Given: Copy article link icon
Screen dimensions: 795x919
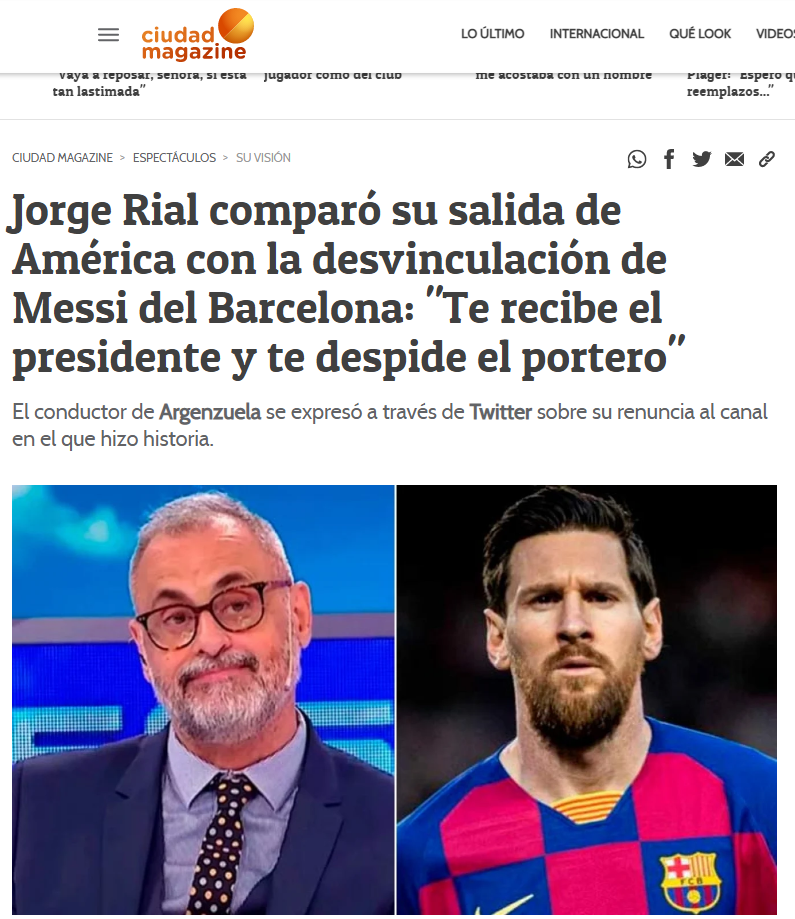Looking at the screenshot, I should click(x=767, y=159).
